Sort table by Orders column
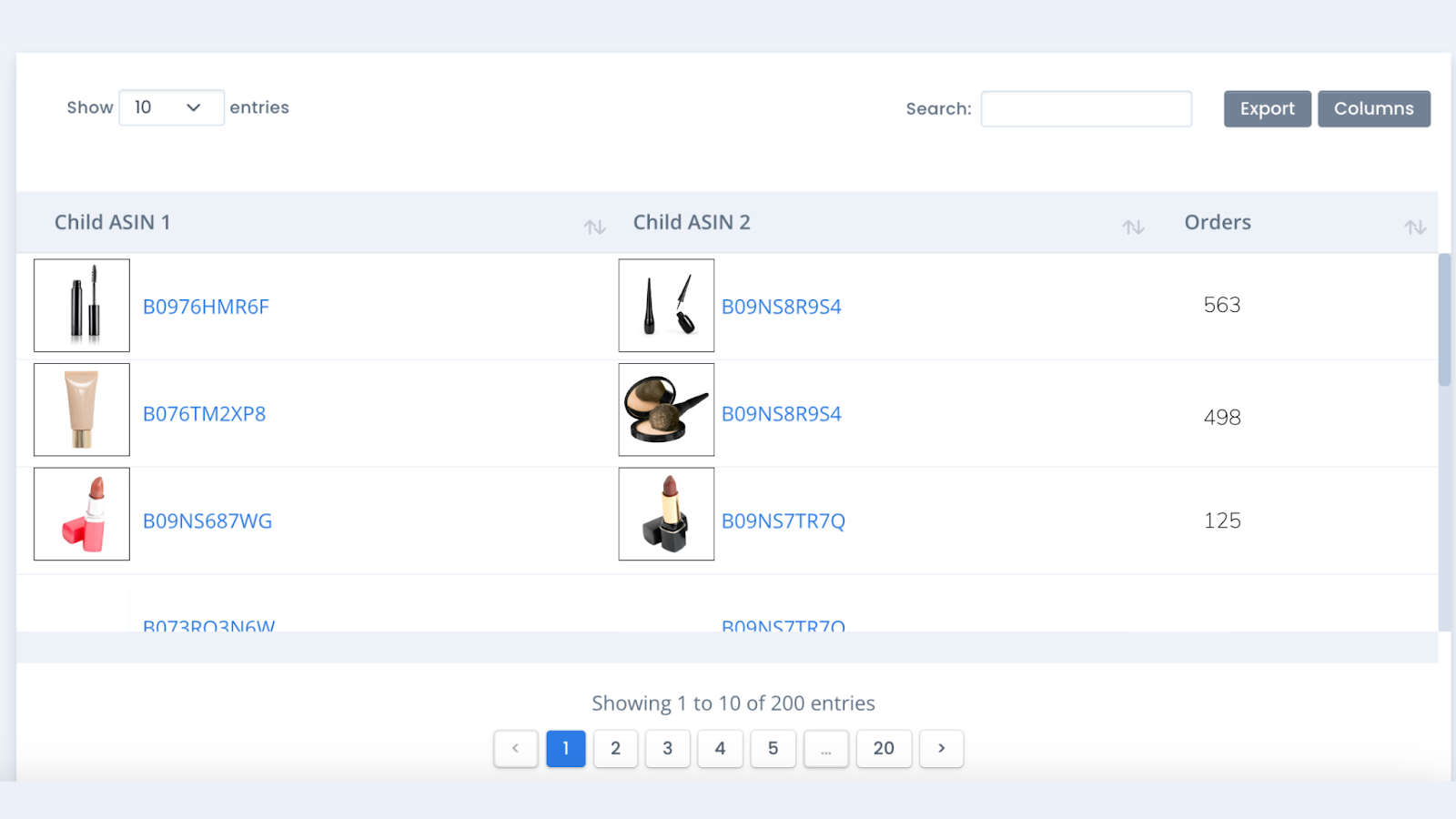 click(1414, 227)
